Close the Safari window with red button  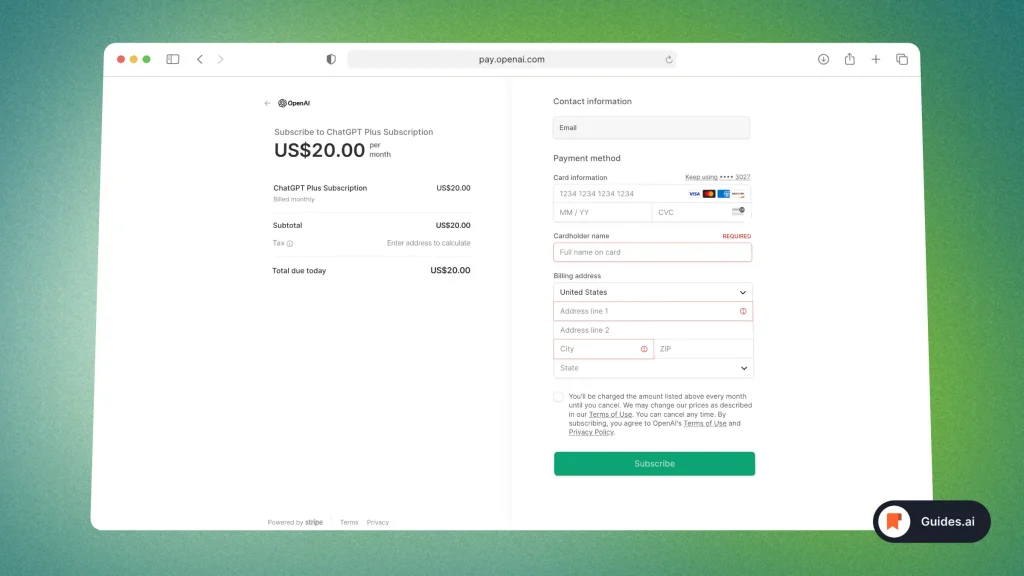click(x=121, y=59)
